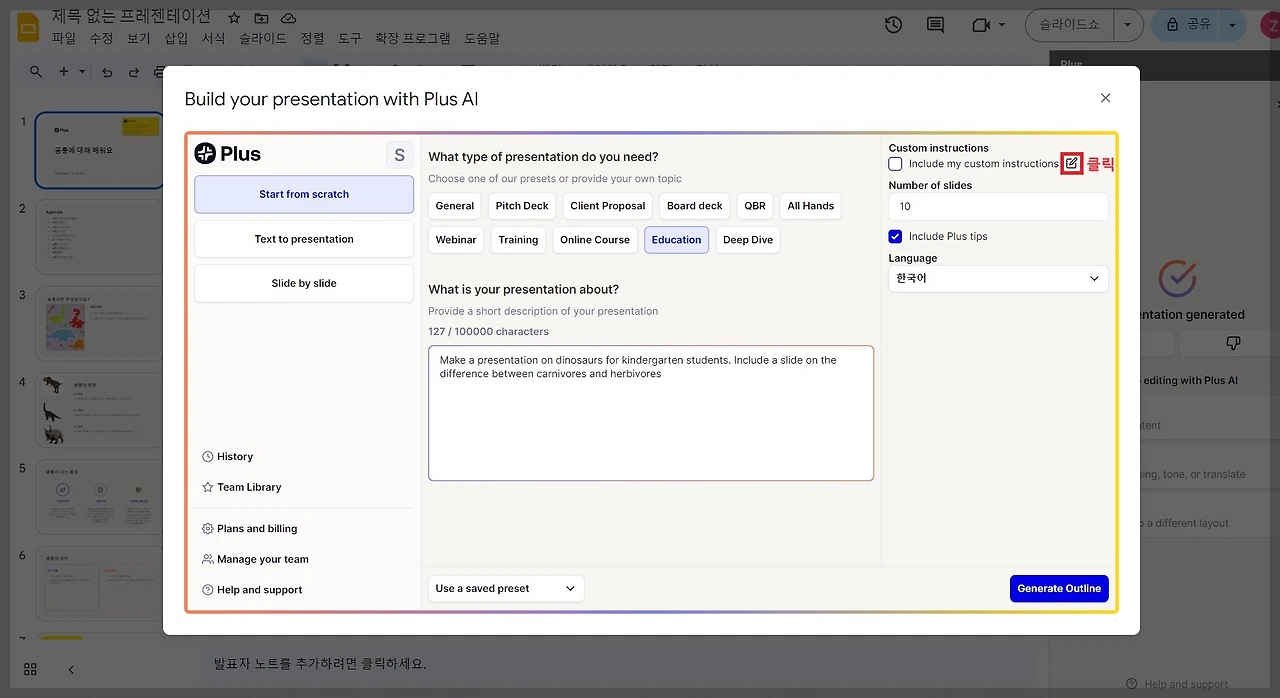Uncheck Include Plus tips checkbox

[x=895, y=237]
